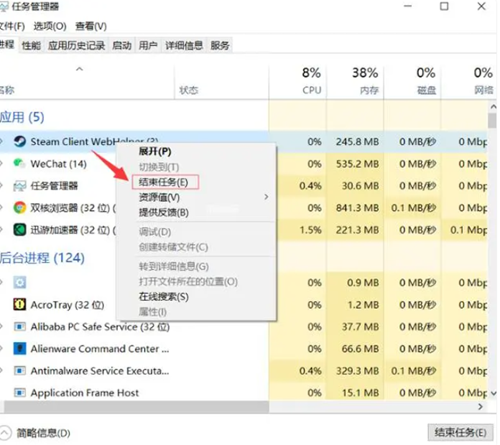
Task: Click the horizontal scrollbar right arrow
Action: (480, 407)
